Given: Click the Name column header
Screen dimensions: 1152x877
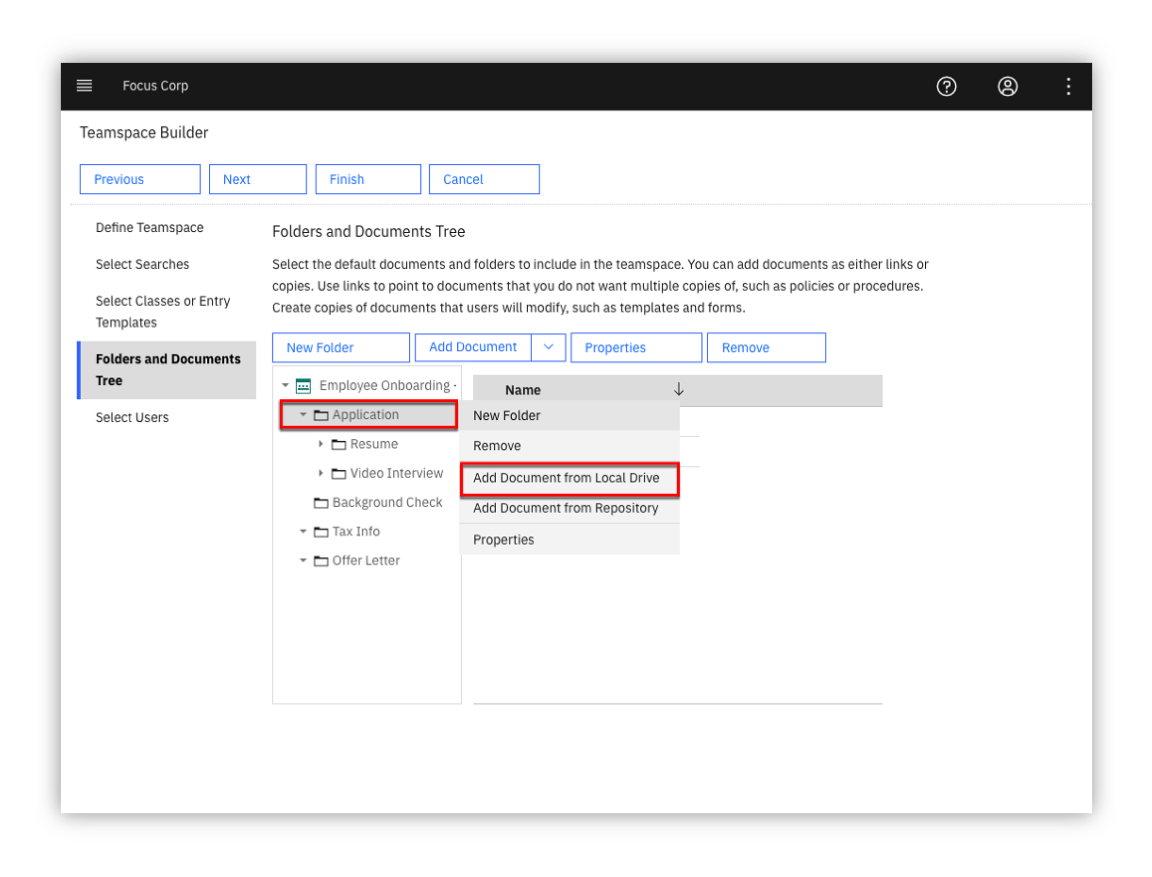Looking at the screenshot, I should pyautogui.click(x=523, y=390).
